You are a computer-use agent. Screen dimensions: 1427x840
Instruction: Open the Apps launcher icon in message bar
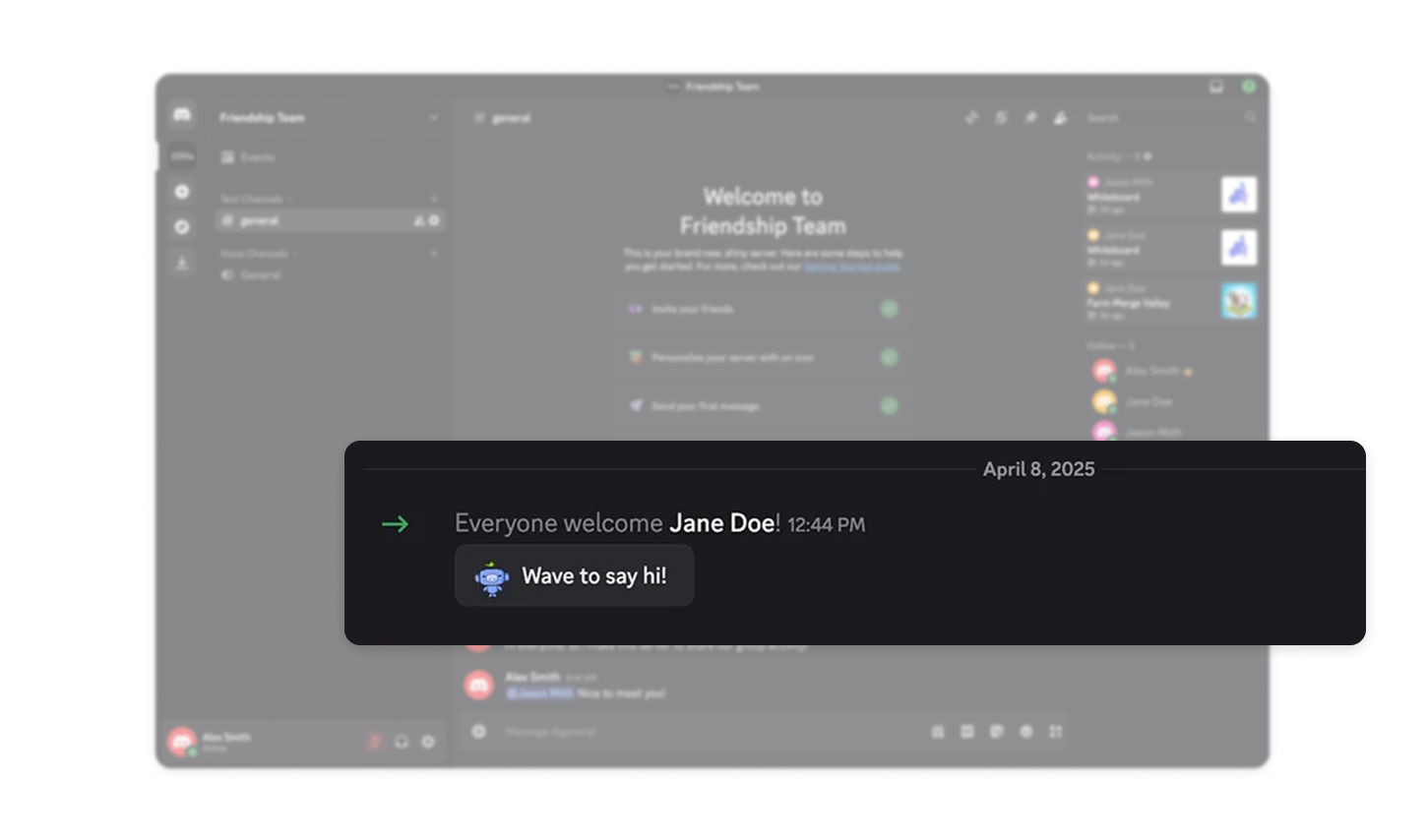[1056, 732]
